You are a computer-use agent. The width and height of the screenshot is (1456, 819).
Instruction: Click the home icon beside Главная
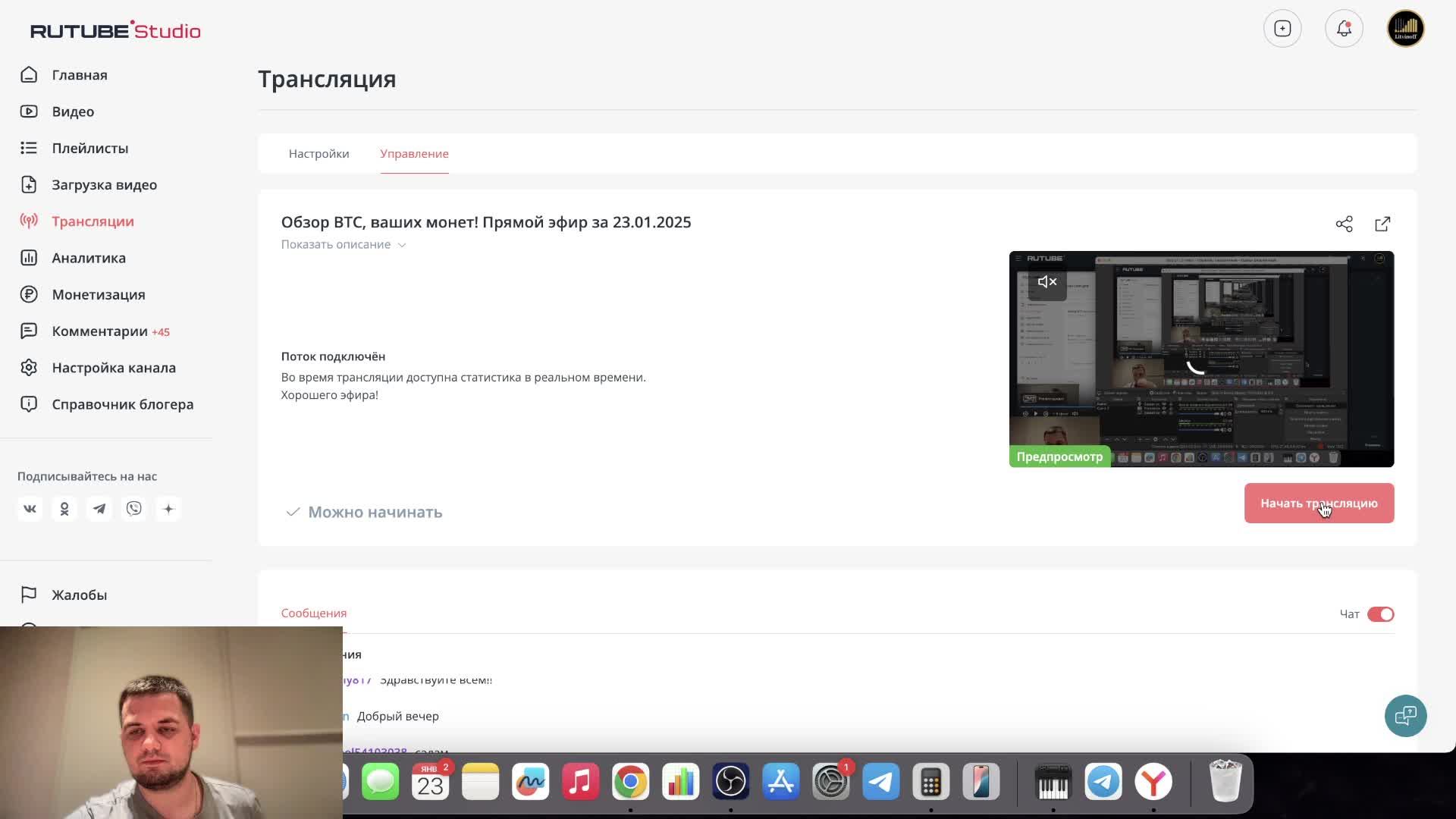click(29, 74)
